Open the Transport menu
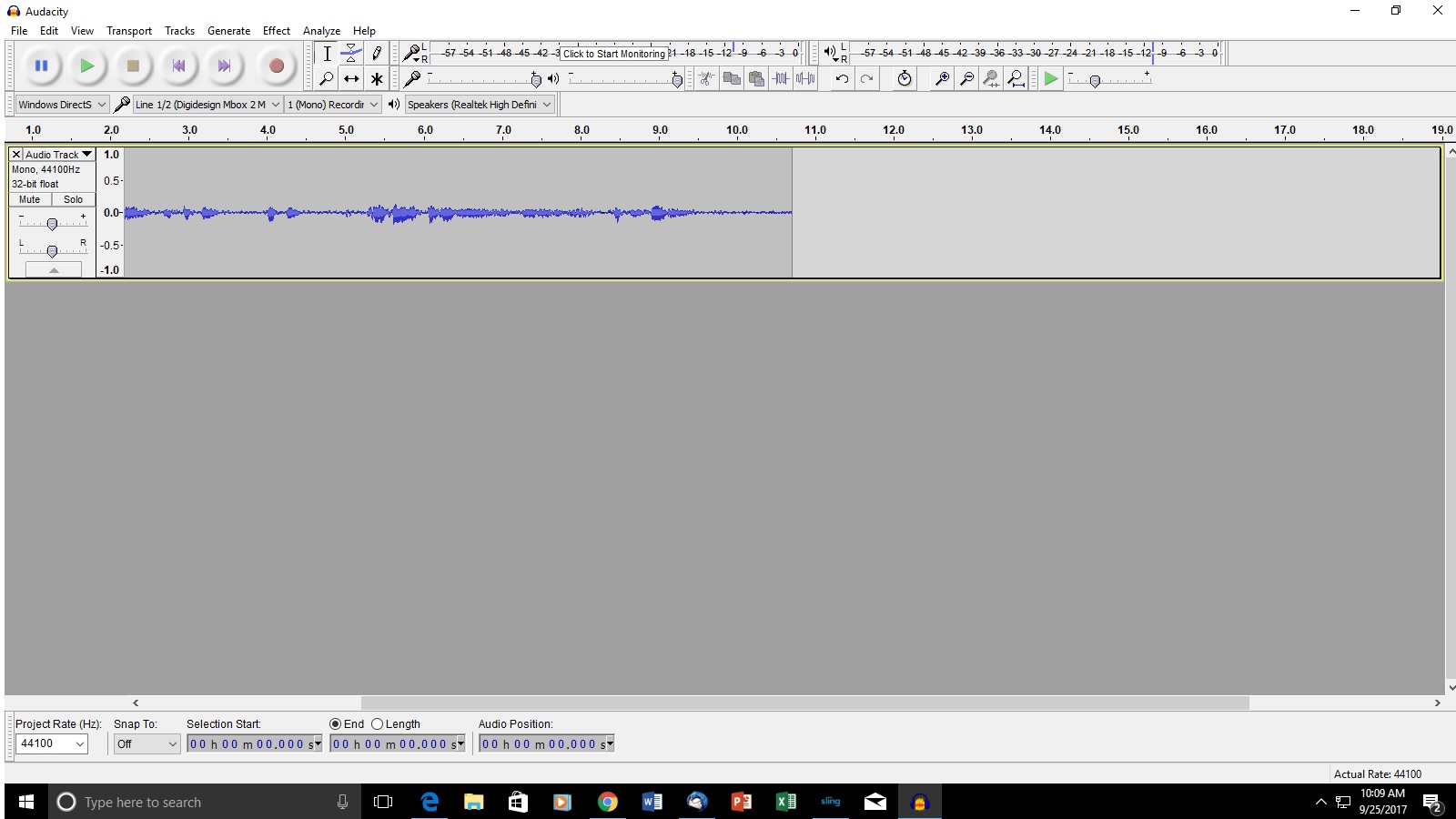 point(129,30)
